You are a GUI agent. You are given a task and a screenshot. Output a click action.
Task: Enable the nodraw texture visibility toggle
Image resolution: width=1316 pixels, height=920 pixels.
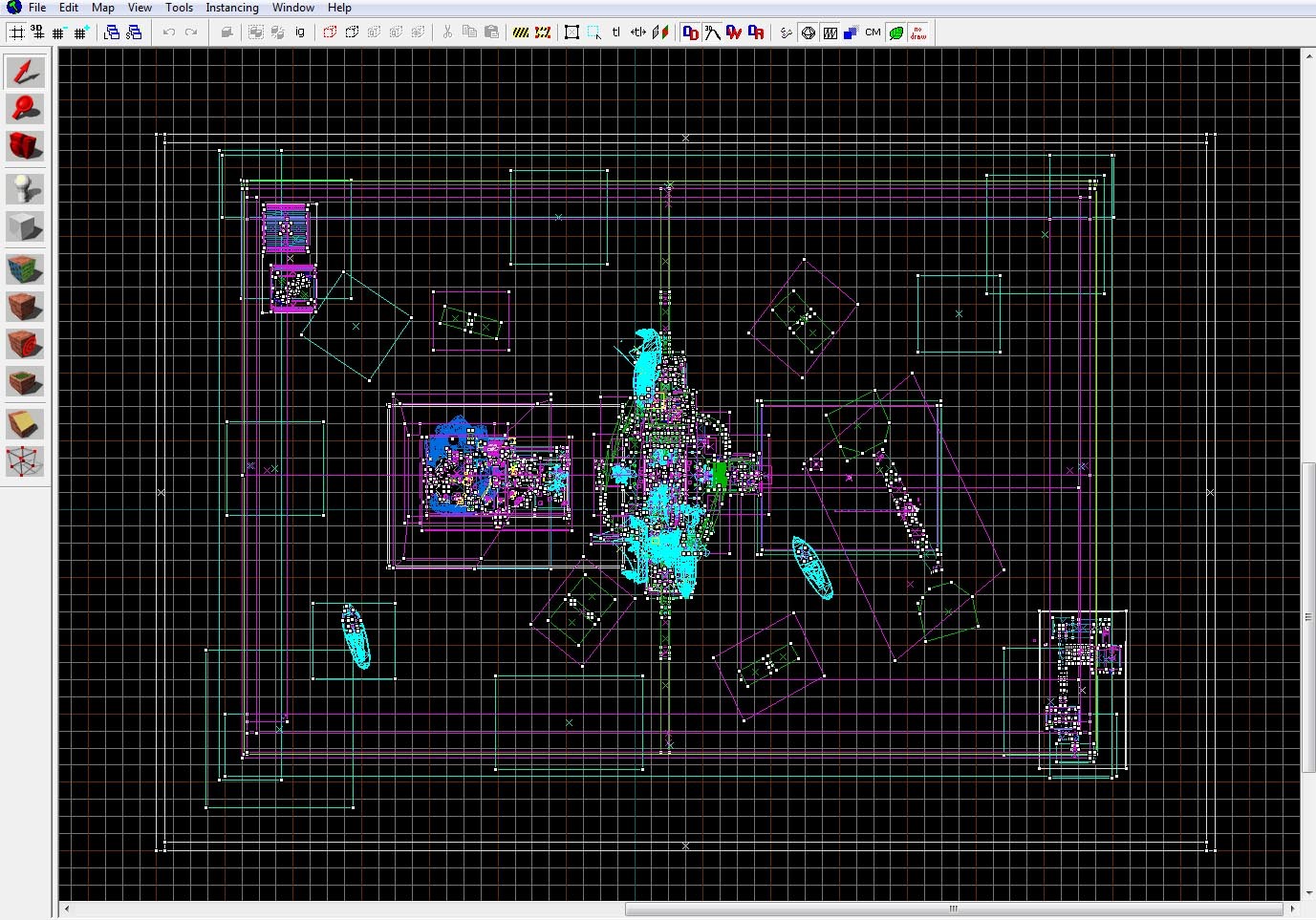click(x=917, y=32)
